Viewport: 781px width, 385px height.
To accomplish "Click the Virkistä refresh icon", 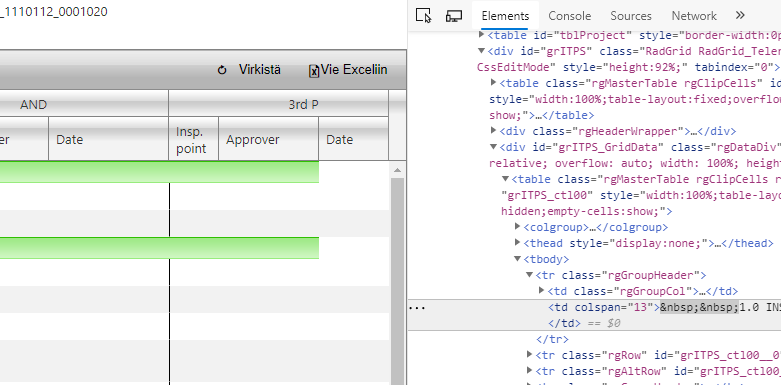I will tap(222, 70).
